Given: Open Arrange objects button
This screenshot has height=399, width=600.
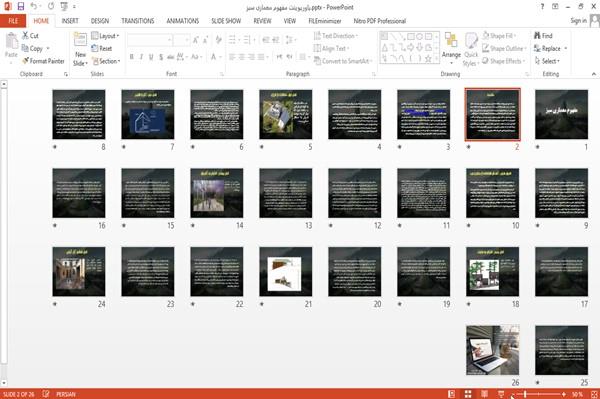Looking at the screenshot, I should click(x=451, y=47).
